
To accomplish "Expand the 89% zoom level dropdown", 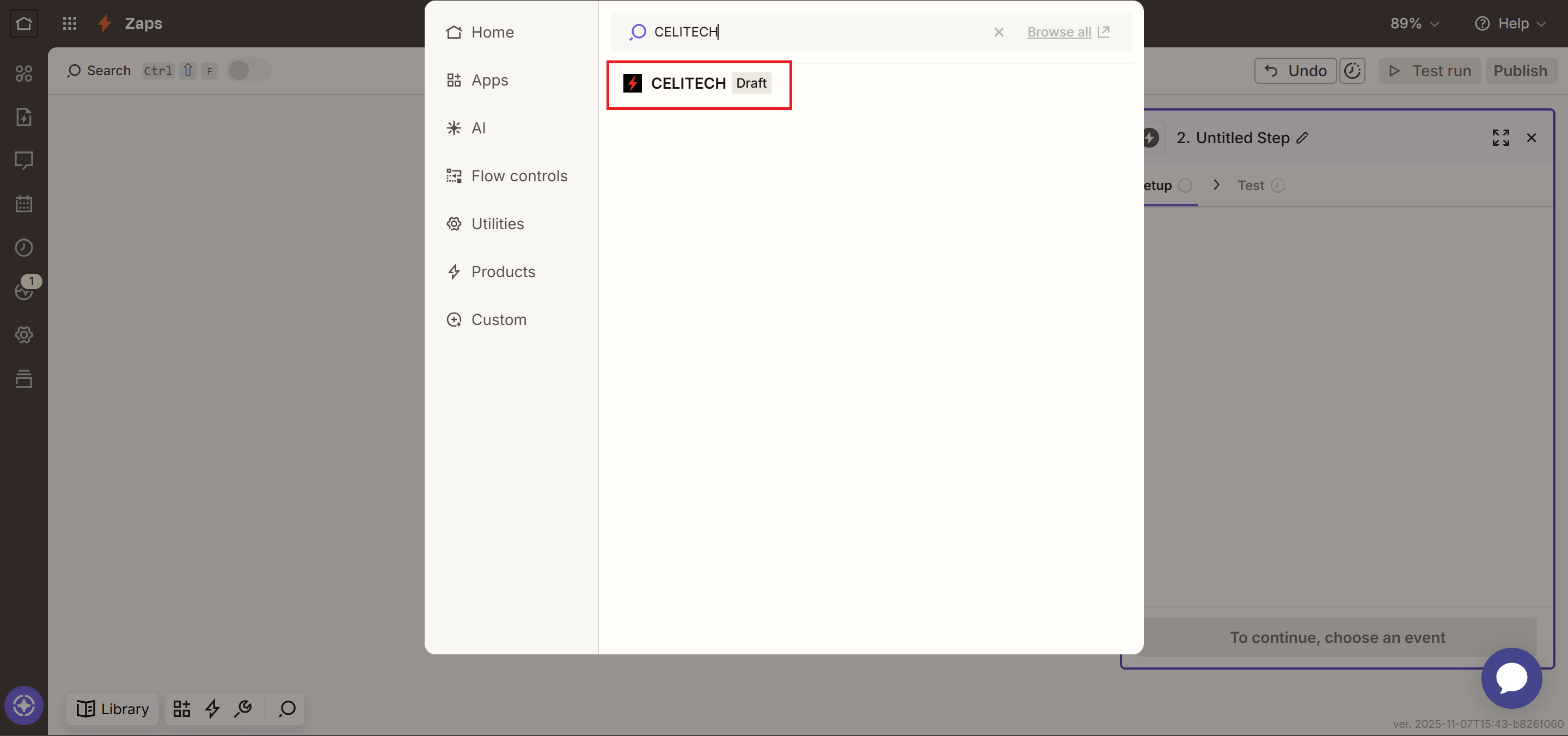I will (1414, 24).
